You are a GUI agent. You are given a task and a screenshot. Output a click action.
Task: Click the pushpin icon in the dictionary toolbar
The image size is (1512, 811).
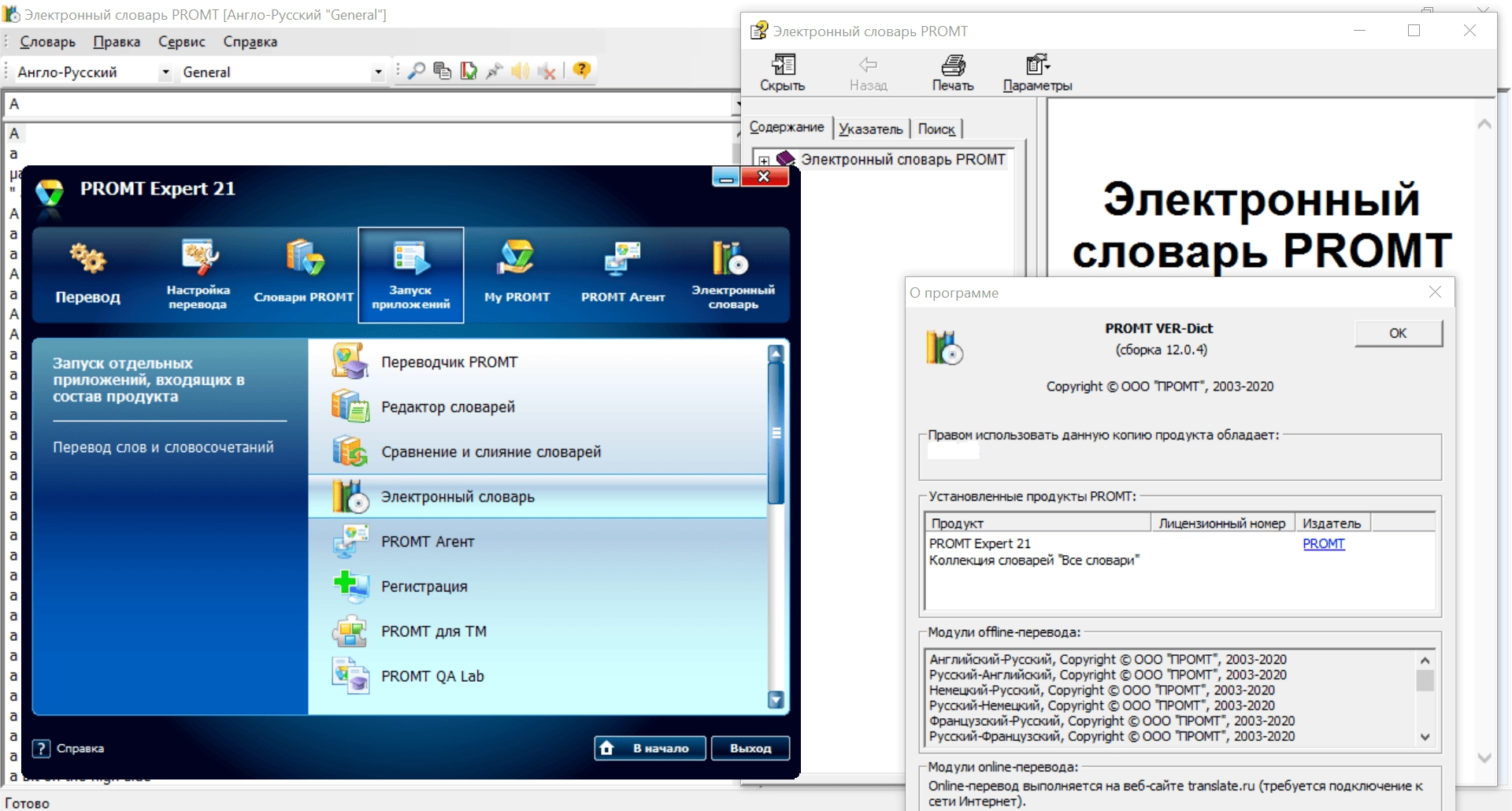[495, 71]
